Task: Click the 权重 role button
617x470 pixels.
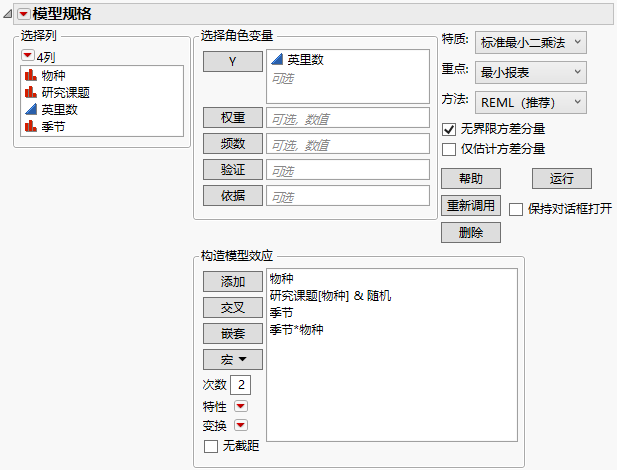Action: (233, 118)
